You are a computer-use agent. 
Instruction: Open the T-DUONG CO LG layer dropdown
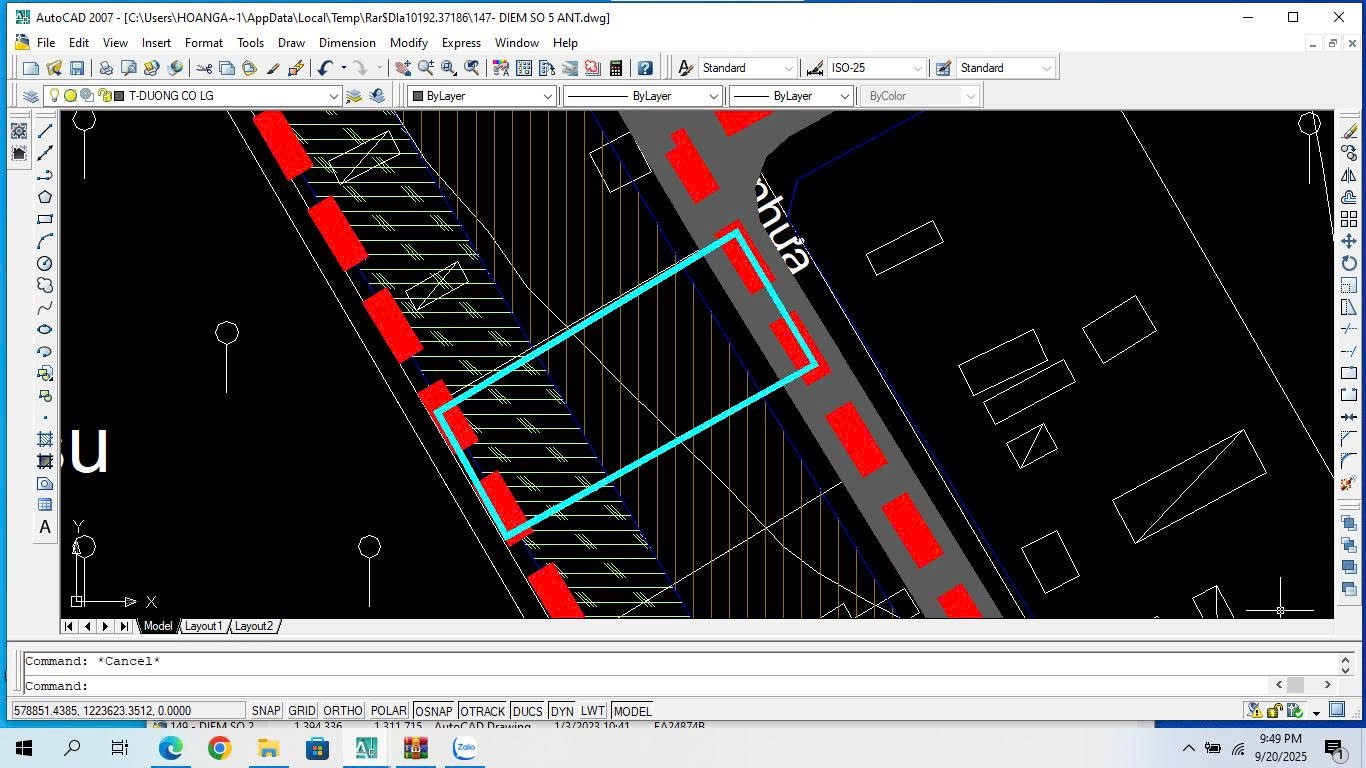point(333,96)
